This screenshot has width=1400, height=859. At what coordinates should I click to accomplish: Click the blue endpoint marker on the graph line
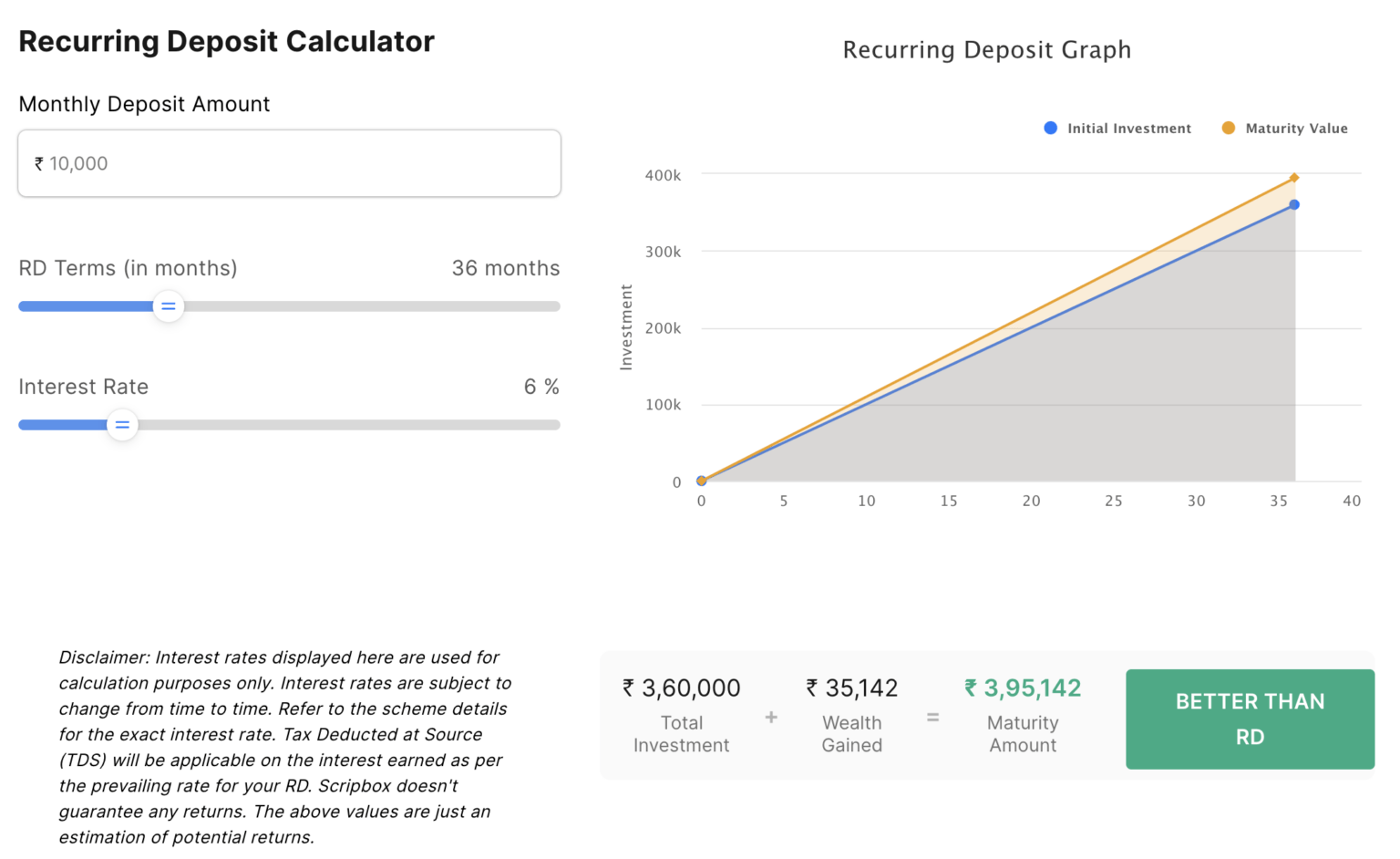click(1293, 206)
